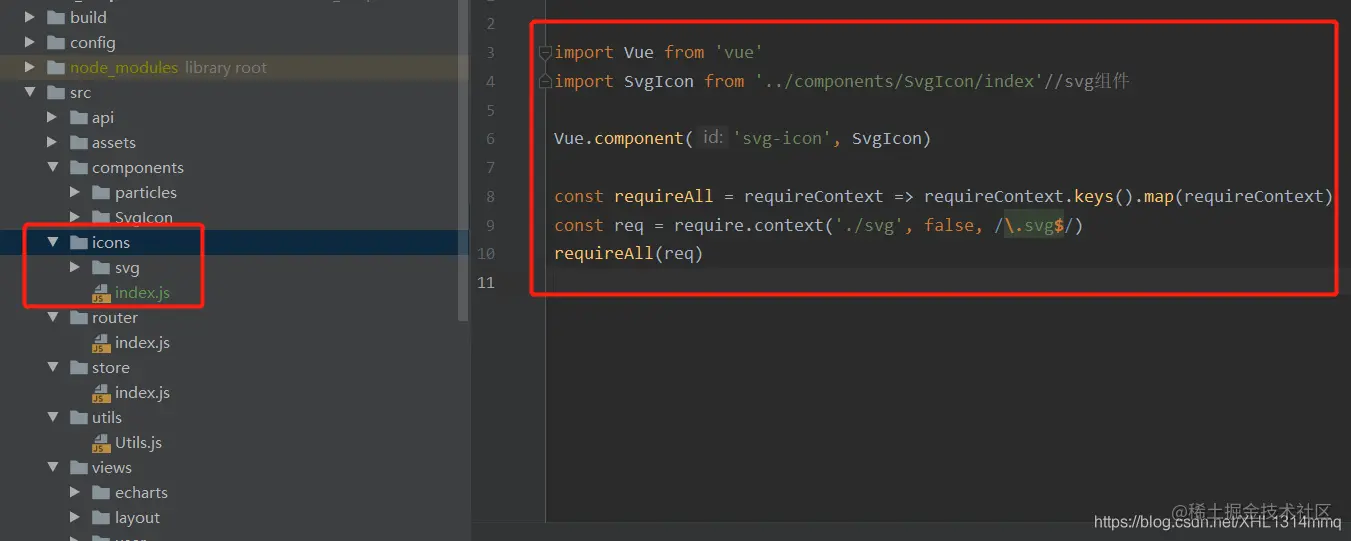Click the build folder icon
This screenshot has height=541, width=1351.
(x=56, y=17)
